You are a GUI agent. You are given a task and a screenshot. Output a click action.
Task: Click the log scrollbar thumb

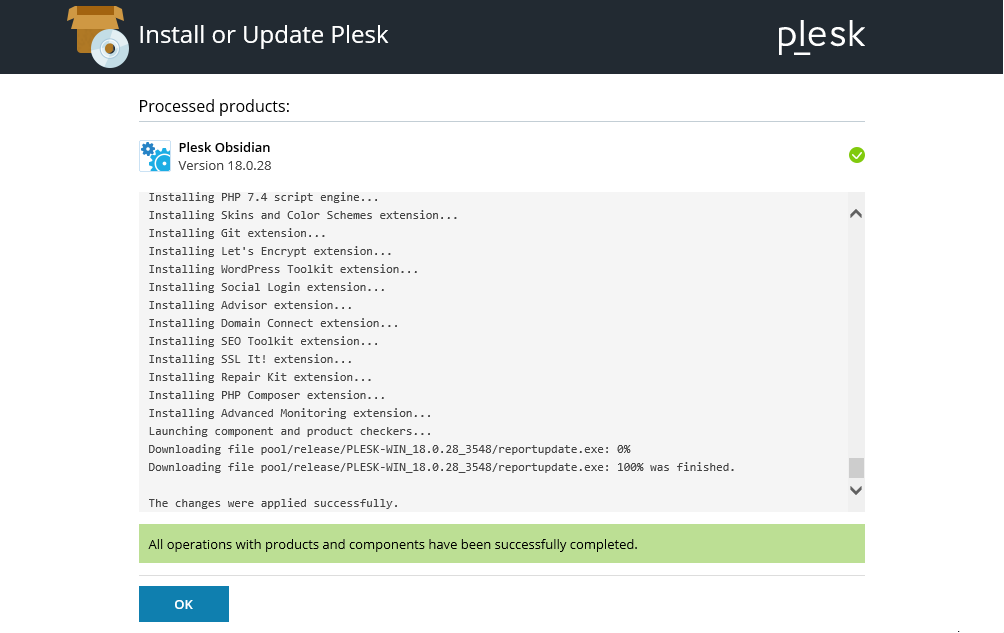click(856, 467)
